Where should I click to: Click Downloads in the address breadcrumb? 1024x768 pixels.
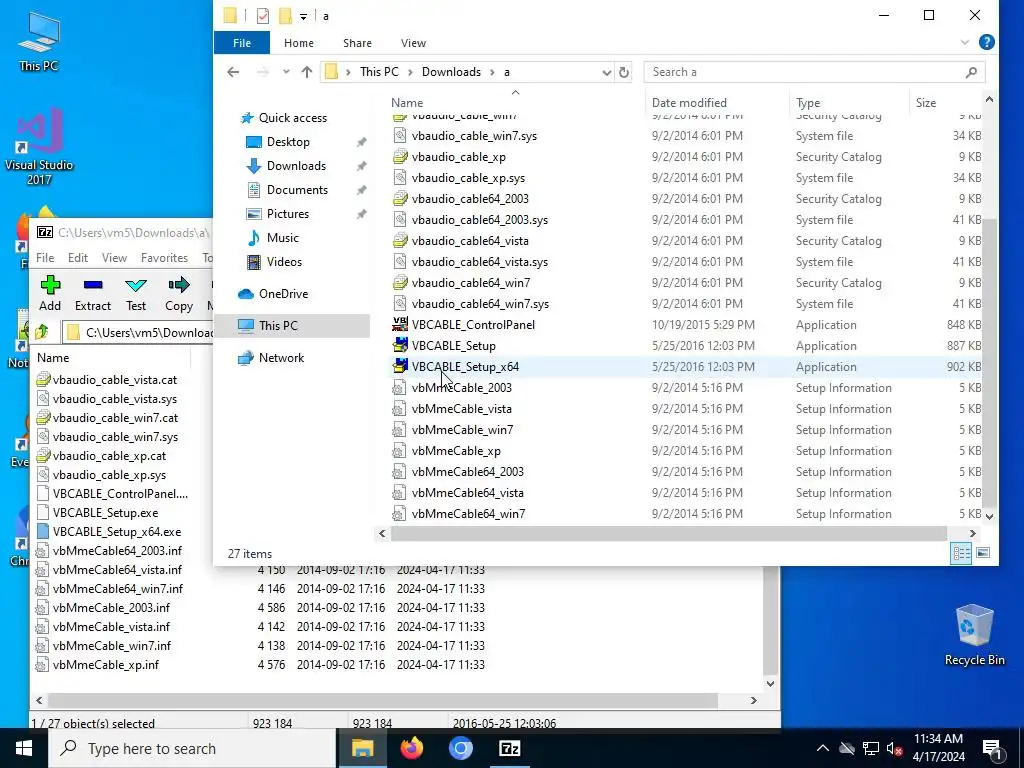click(451, 72)
